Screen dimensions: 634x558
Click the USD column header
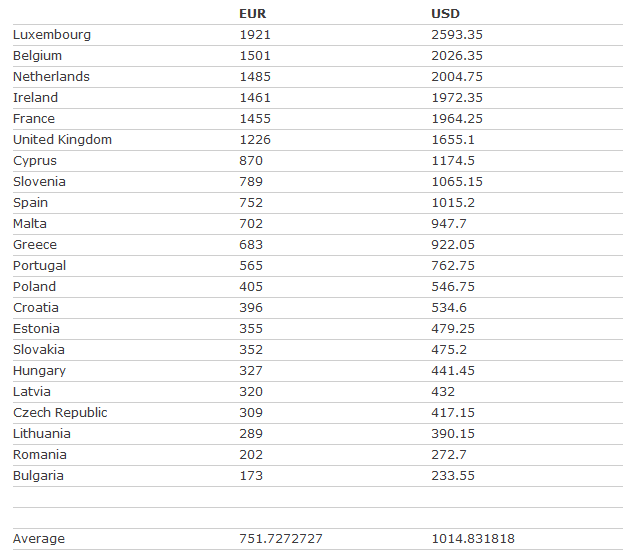(445, 14)
